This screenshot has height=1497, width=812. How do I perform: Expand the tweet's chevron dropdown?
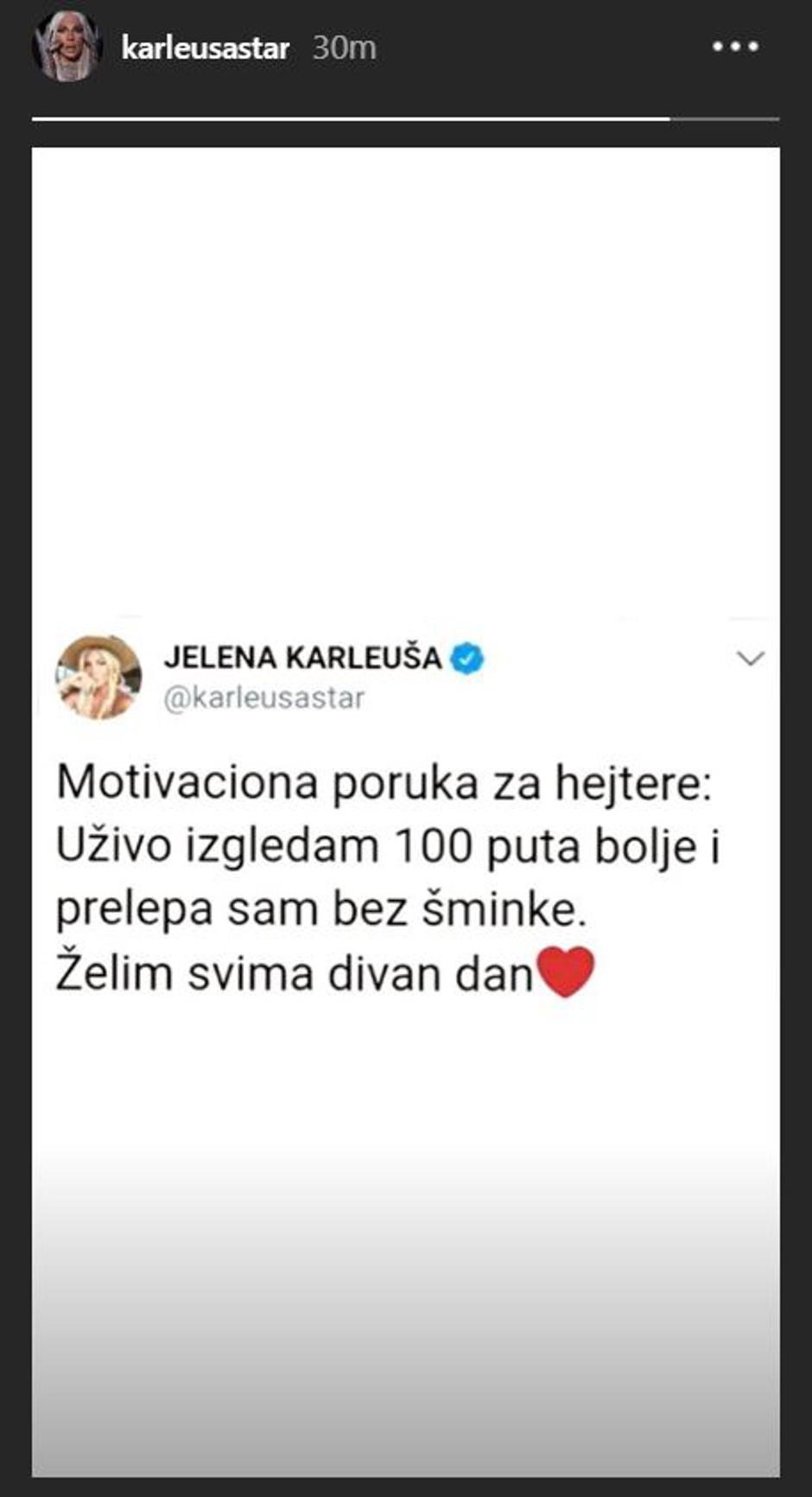(751, 659)
